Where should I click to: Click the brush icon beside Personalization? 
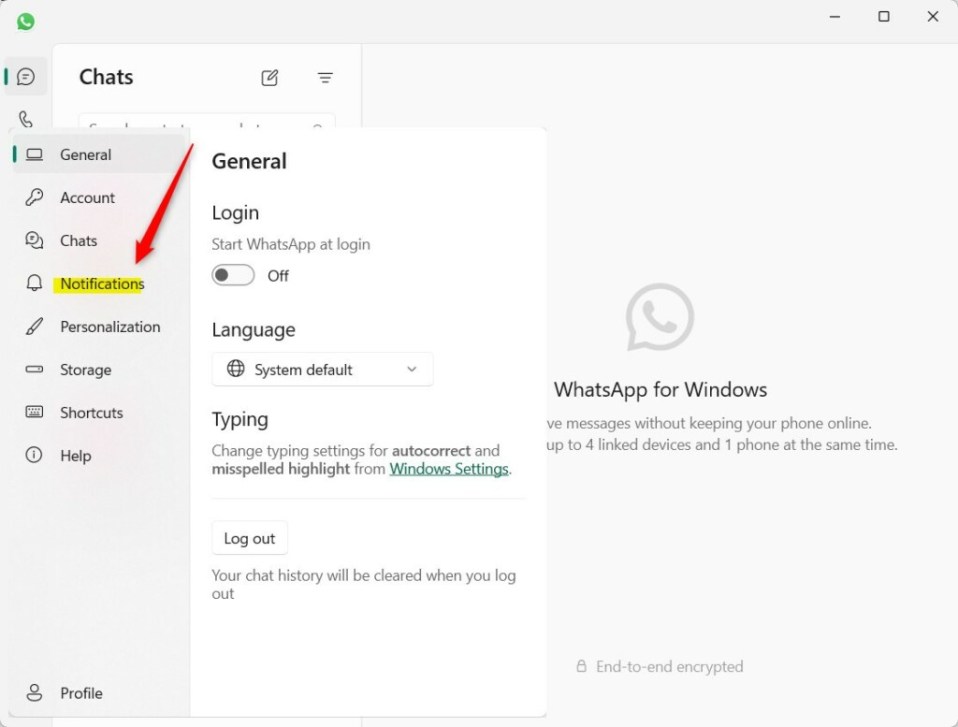pyautogui.click(x=34, y=326)
